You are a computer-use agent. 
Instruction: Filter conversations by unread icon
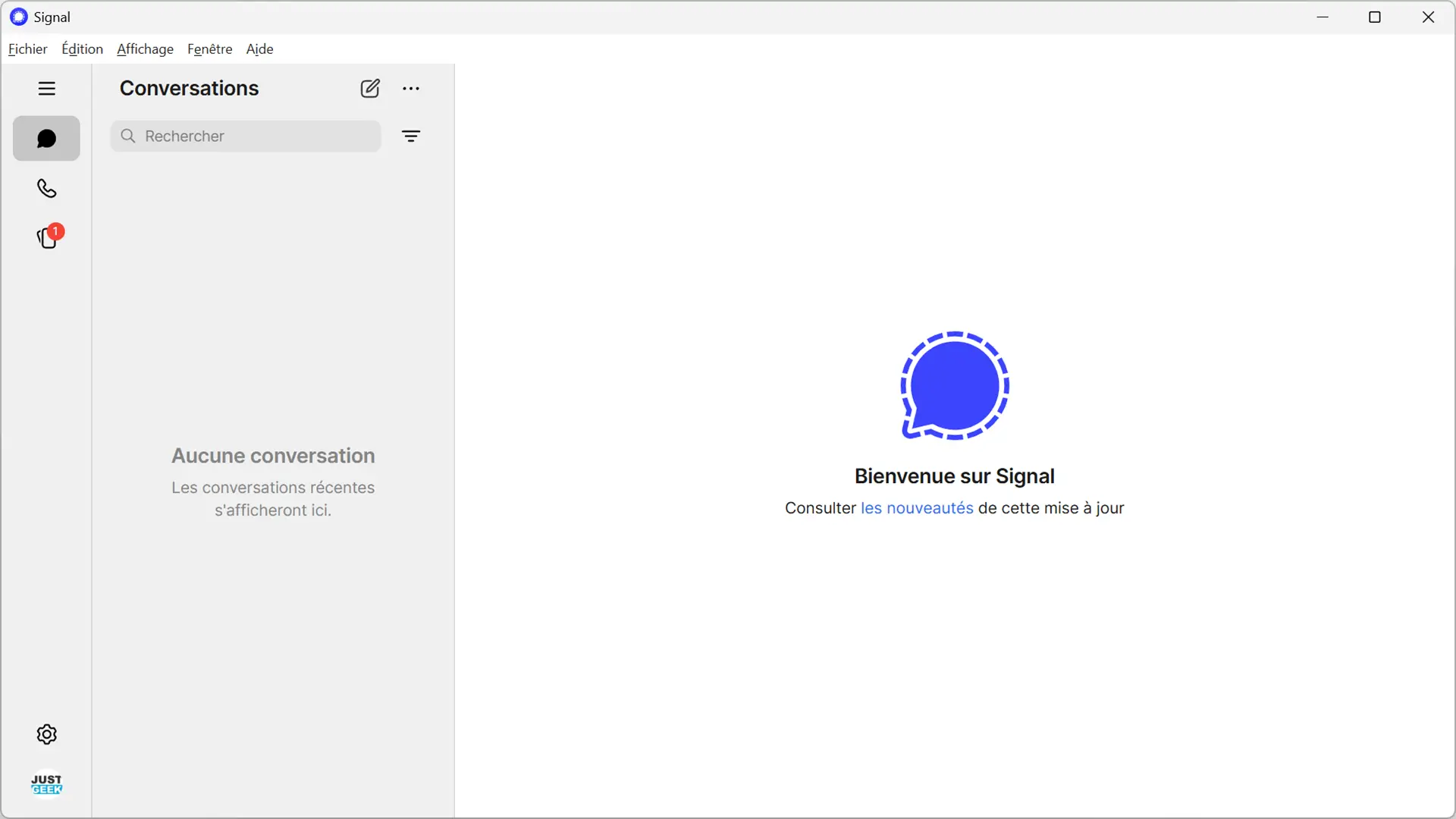[x=411, y=136]
